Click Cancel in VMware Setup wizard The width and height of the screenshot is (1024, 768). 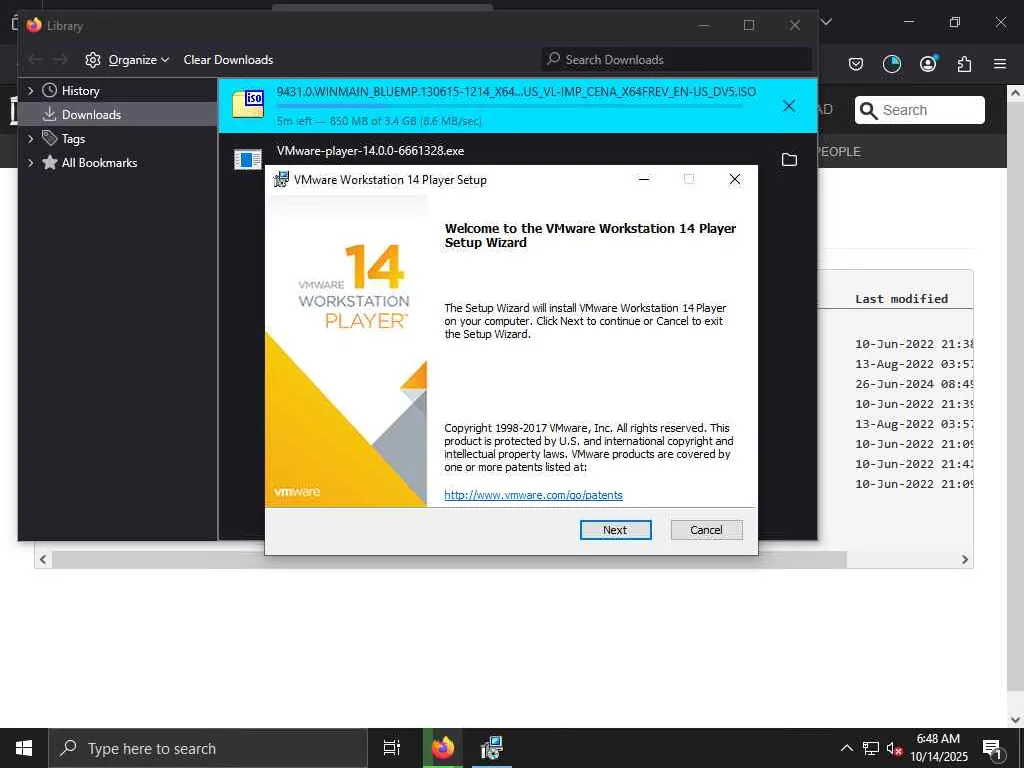[707, 530]
